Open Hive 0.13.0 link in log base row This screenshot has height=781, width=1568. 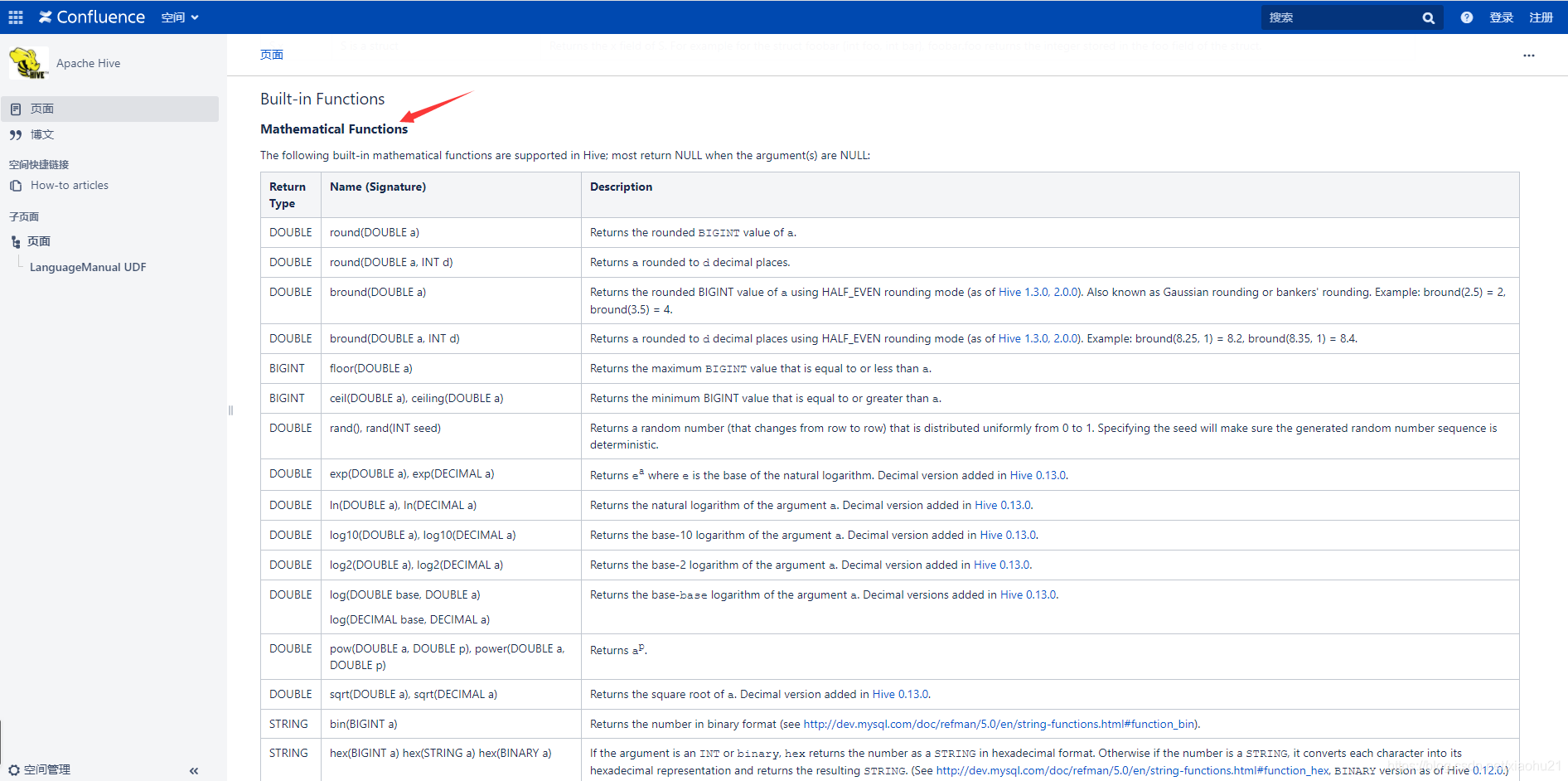pyautogui.click(x=1028, y=594)
